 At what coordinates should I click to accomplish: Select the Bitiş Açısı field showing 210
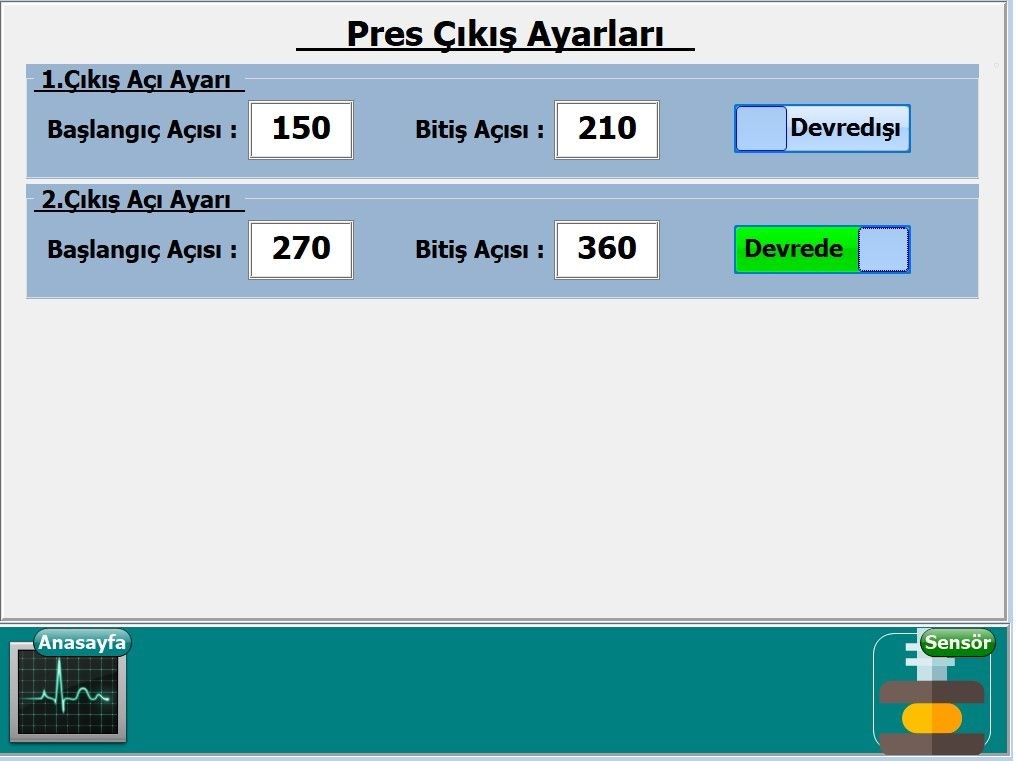pos(607,129)
